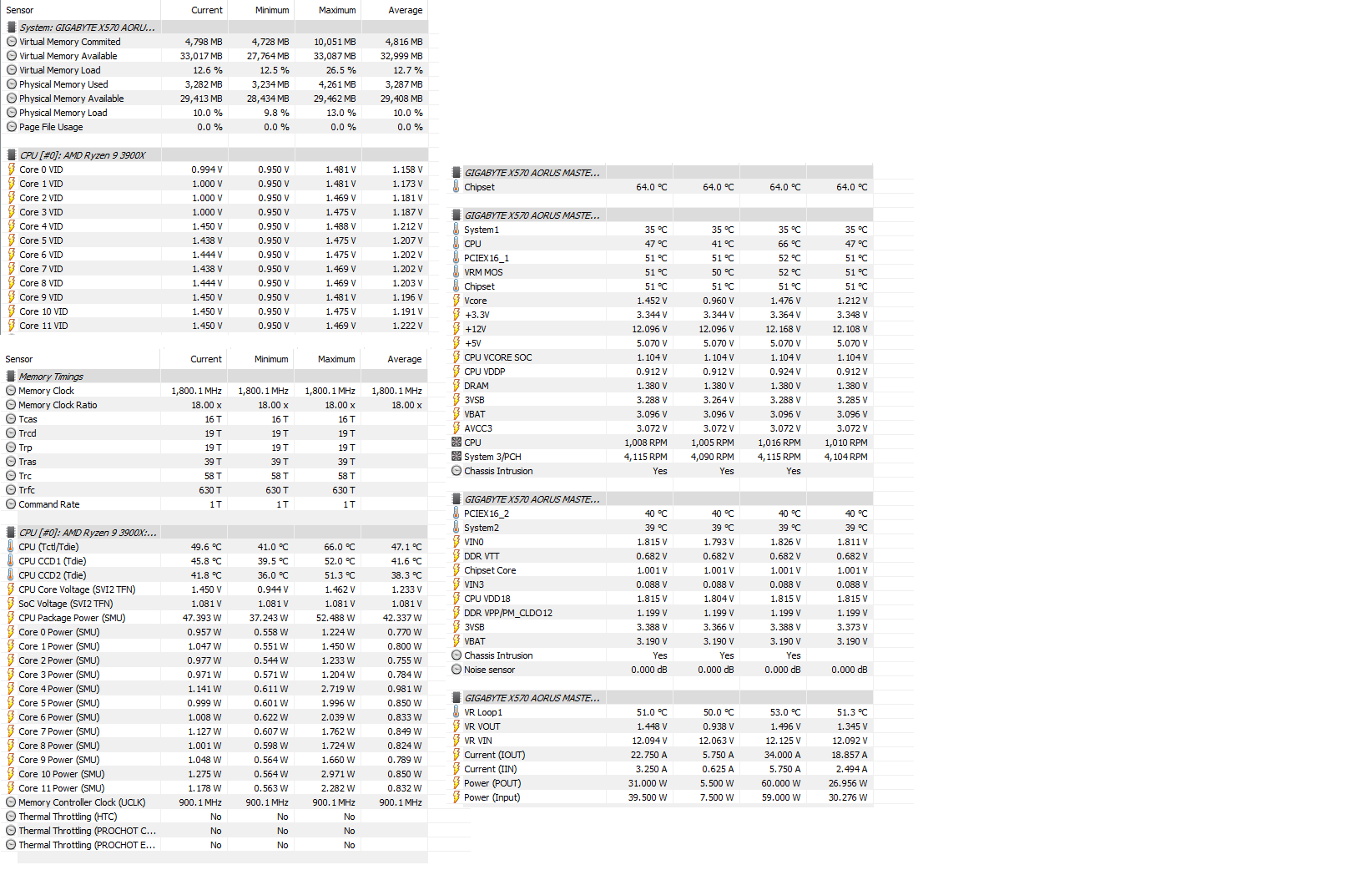Click the +12V voltage bolt icon

456,329
